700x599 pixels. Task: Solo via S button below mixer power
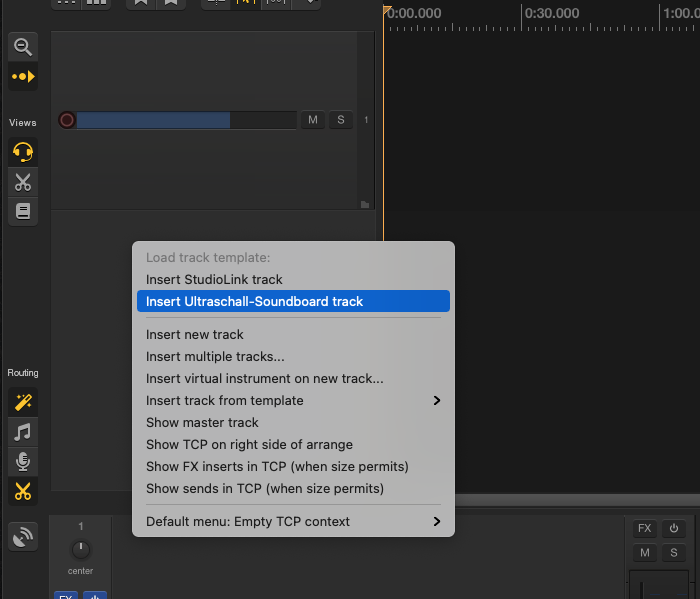click(x=674, y=553)
